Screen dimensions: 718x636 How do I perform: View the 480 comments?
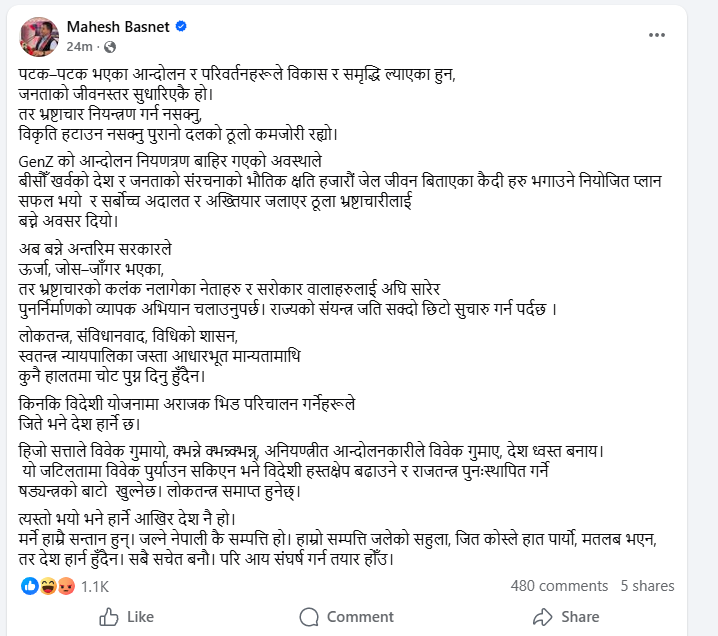click(x=558, y=586)
